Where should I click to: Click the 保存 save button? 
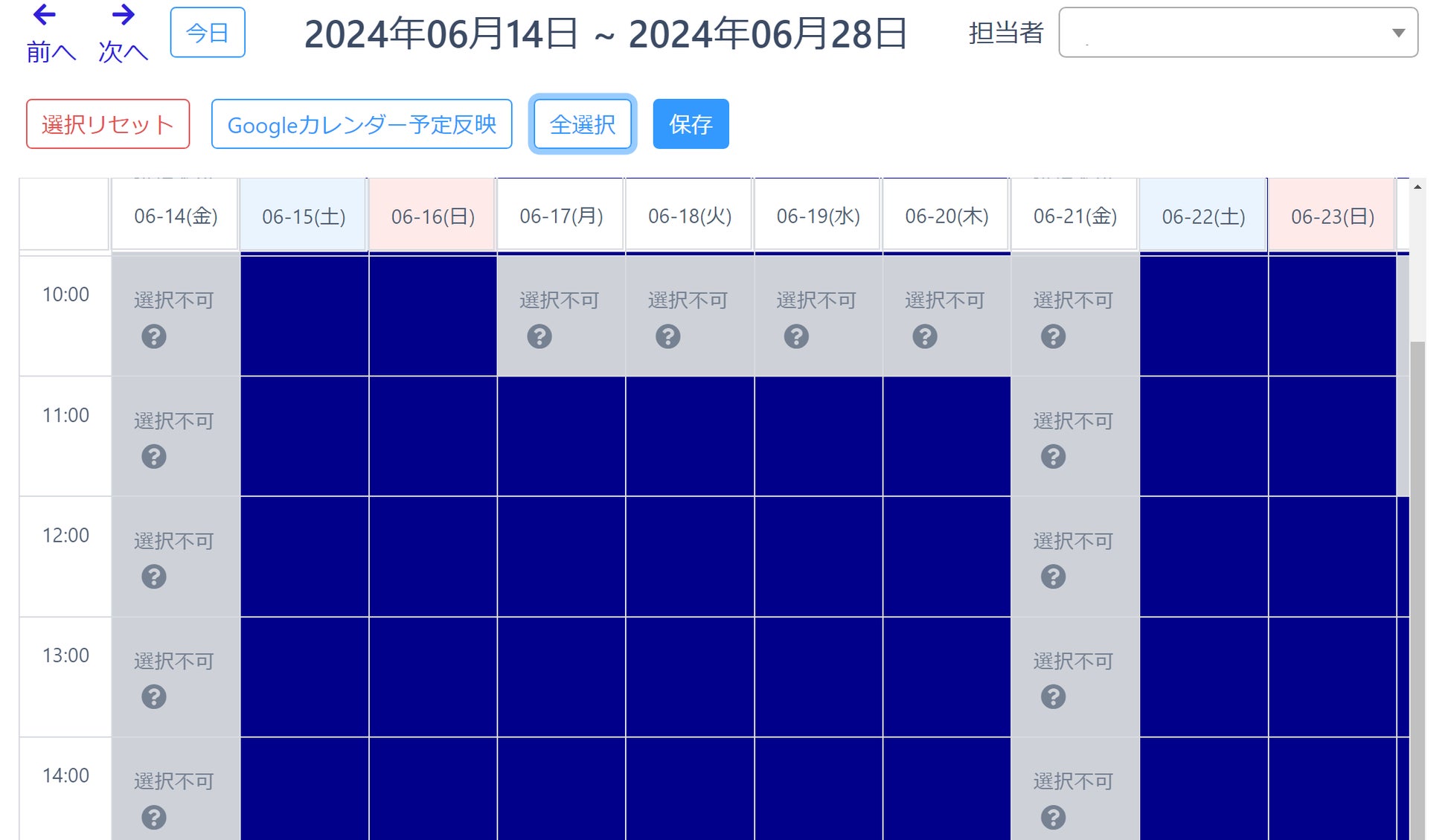click(691, 124)
